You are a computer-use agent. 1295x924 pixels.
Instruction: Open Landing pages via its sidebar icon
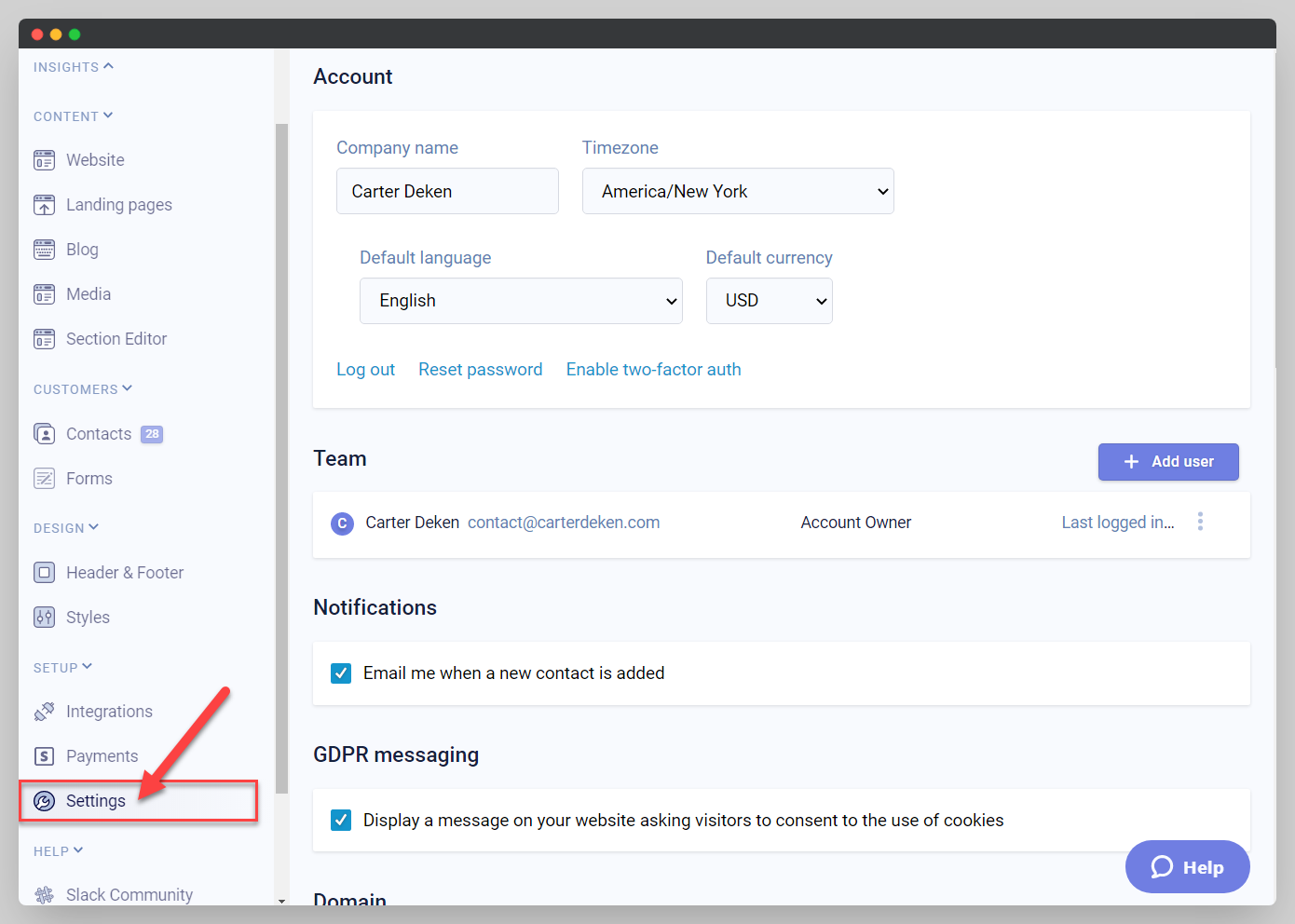point(44,205)
